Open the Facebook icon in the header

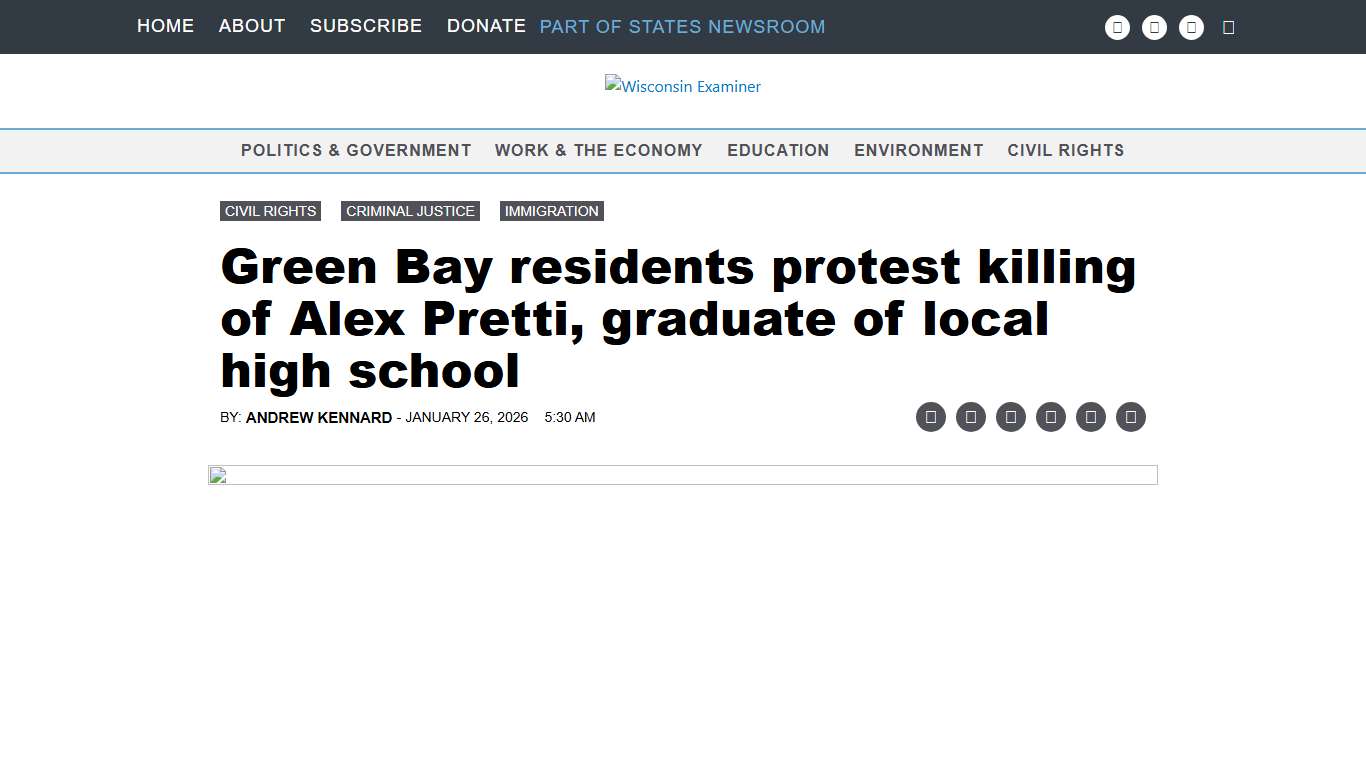click(x=1117, y=27)
